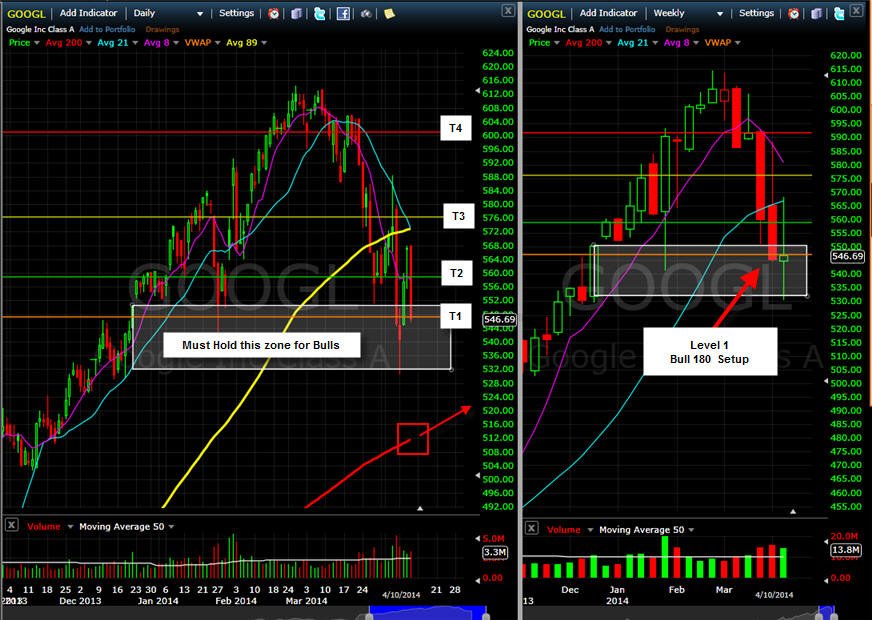Select the T3 label on Daily chart

click(x=459, y=216)
